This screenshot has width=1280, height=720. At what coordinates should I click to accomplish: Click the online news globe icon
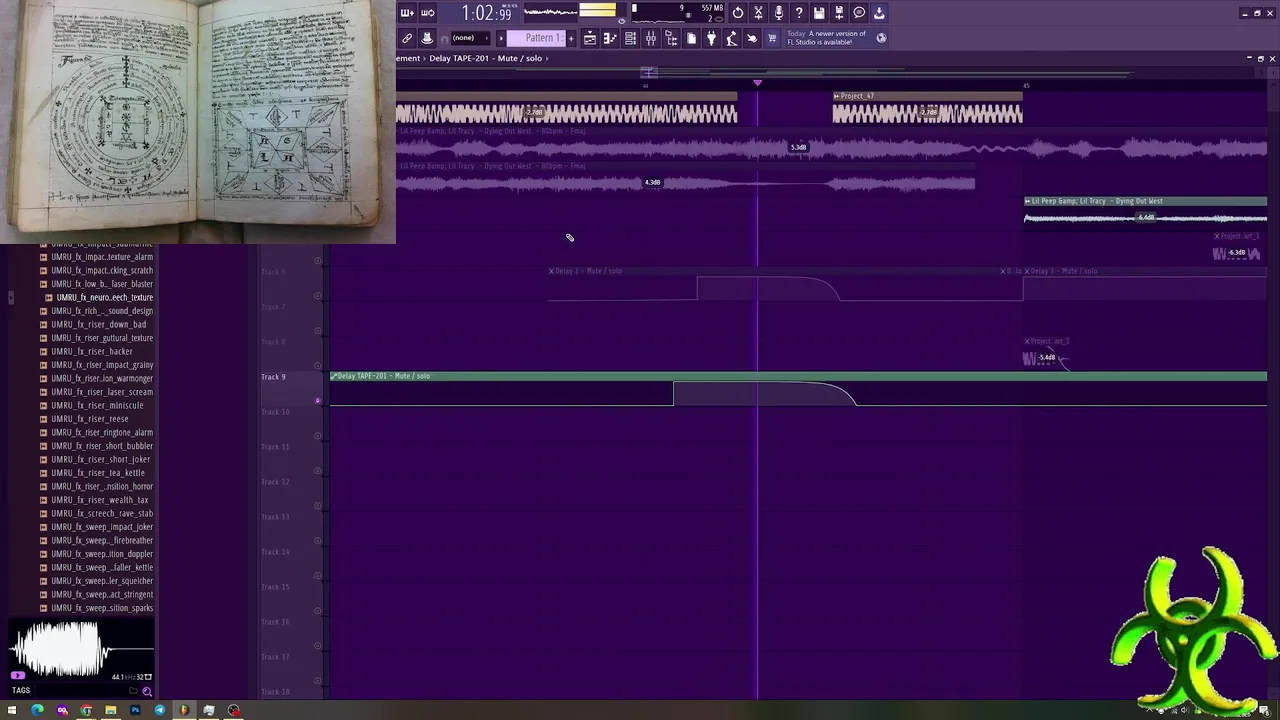tap(881, 38)
